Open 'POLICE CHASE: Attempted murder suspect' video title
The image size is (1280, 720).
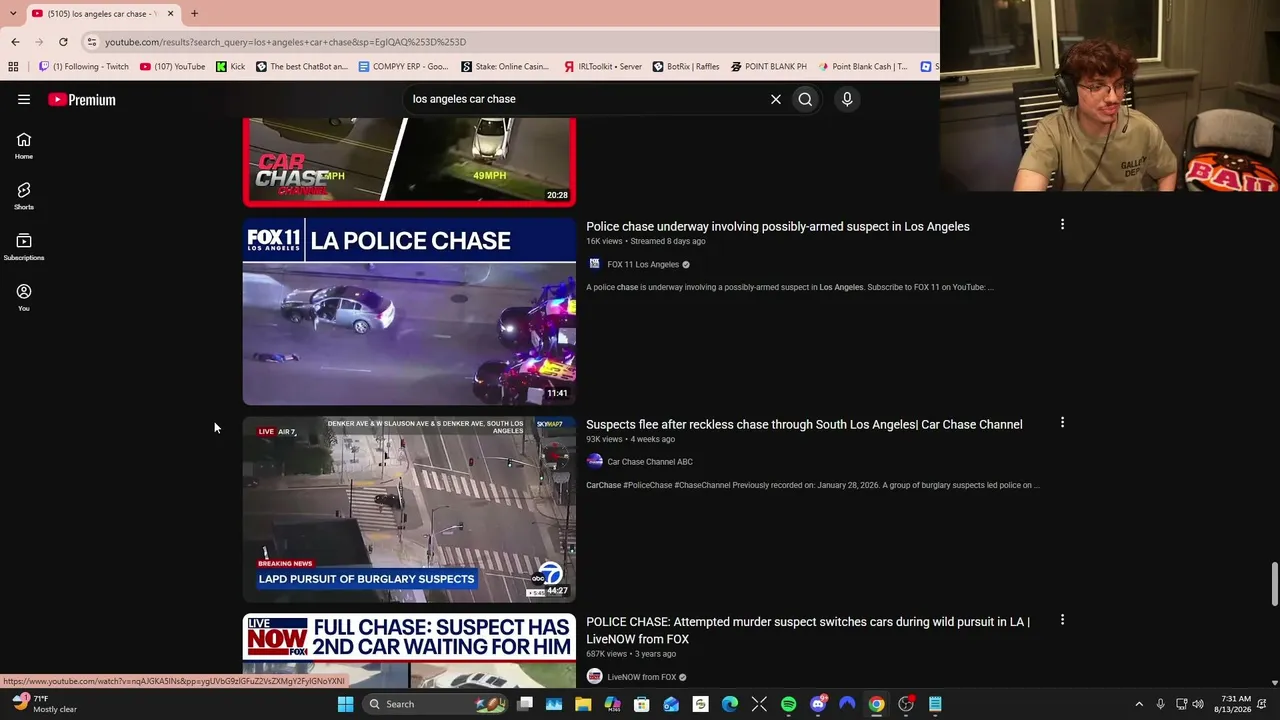tap(808, 630)
